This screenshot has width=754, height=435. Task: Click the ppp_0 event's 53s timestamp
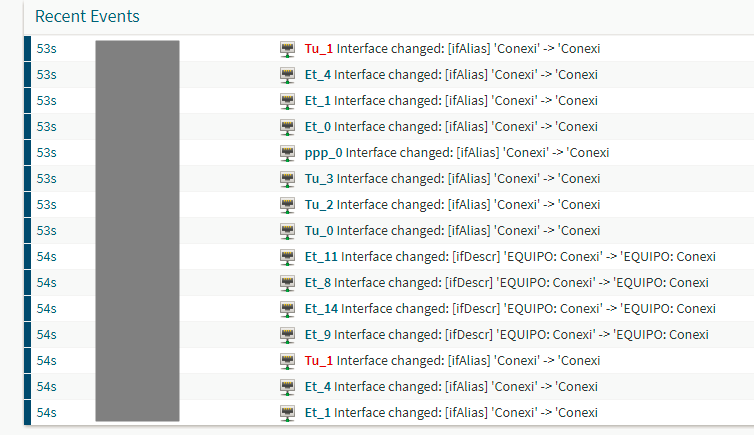point(47,153)
